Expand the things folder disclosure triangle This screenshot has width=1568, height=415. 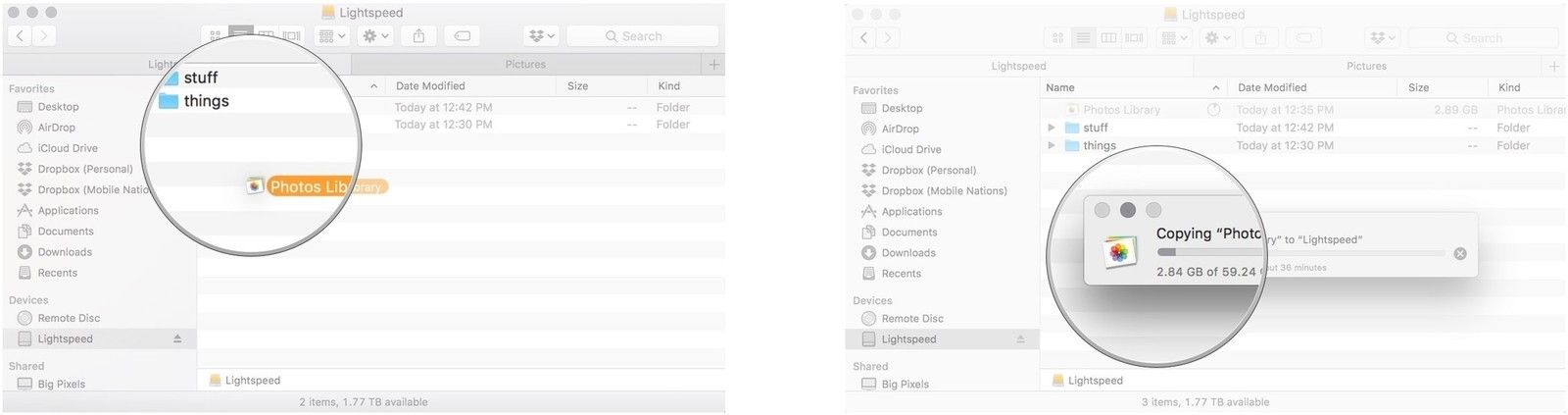1052,145
